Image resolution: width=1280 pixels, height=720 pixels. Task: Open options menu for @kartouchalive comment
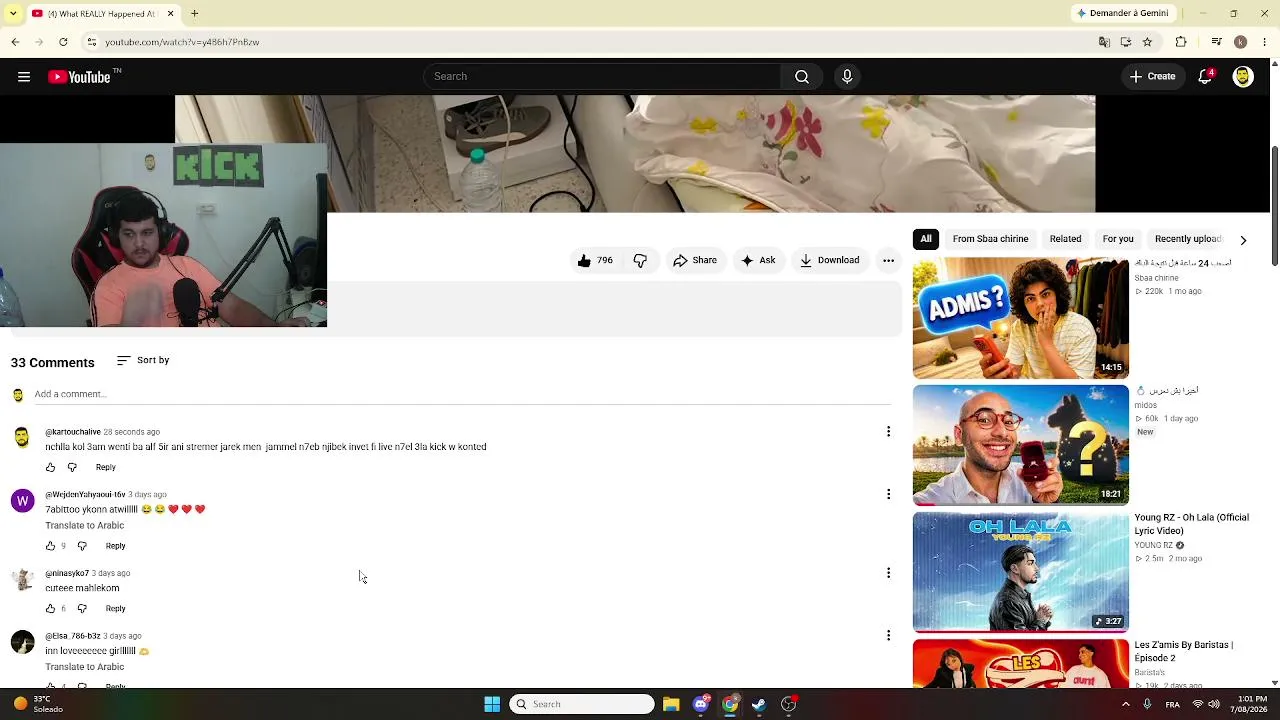click(x=888, y=432)
